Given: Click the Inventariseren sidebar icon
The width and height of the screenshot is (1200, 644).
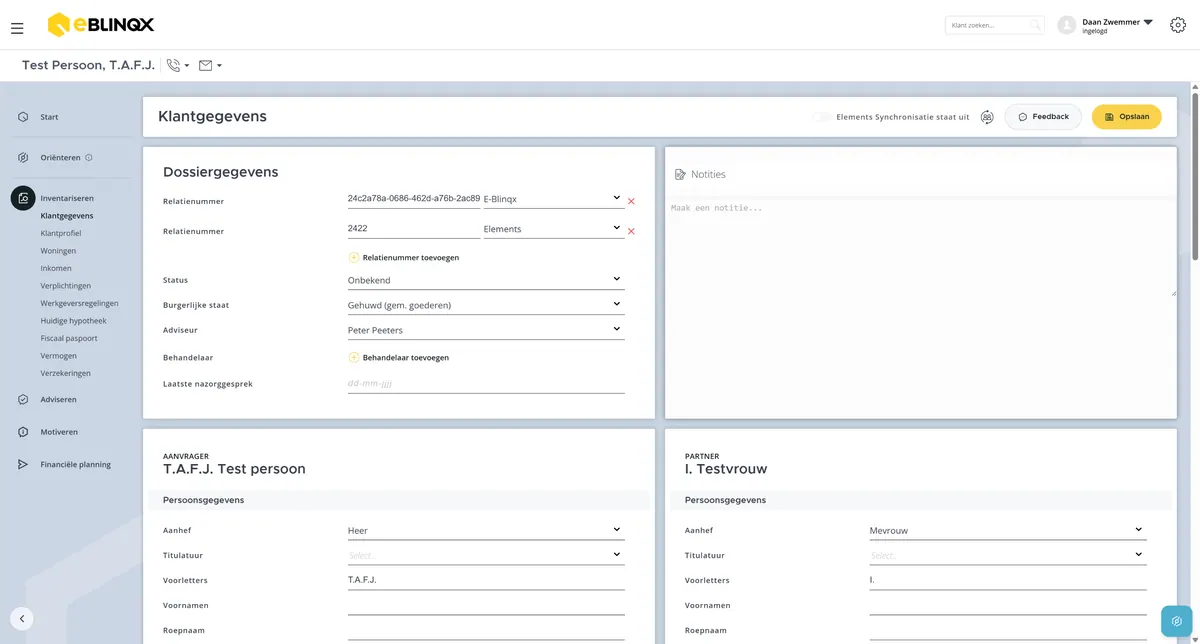Looking at the screenshot, I should pos(23,198).
